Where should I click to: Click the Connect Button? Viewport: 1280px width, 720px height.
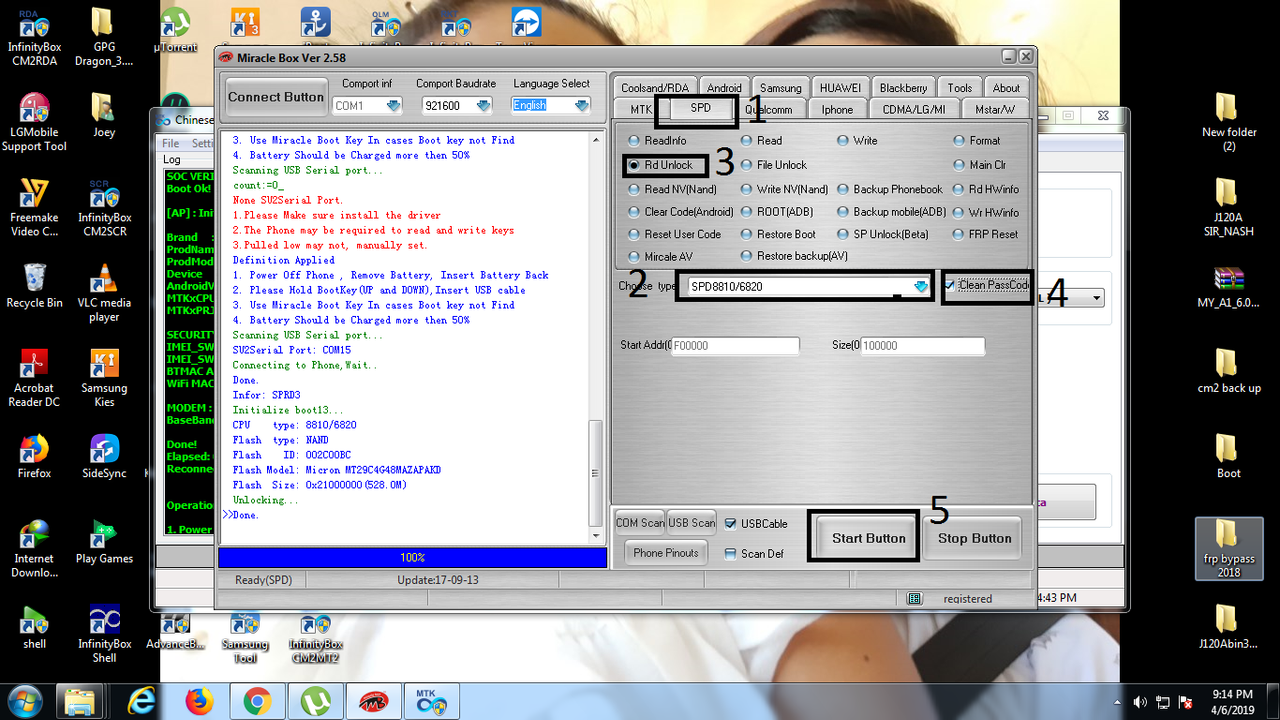coord(276,97)
